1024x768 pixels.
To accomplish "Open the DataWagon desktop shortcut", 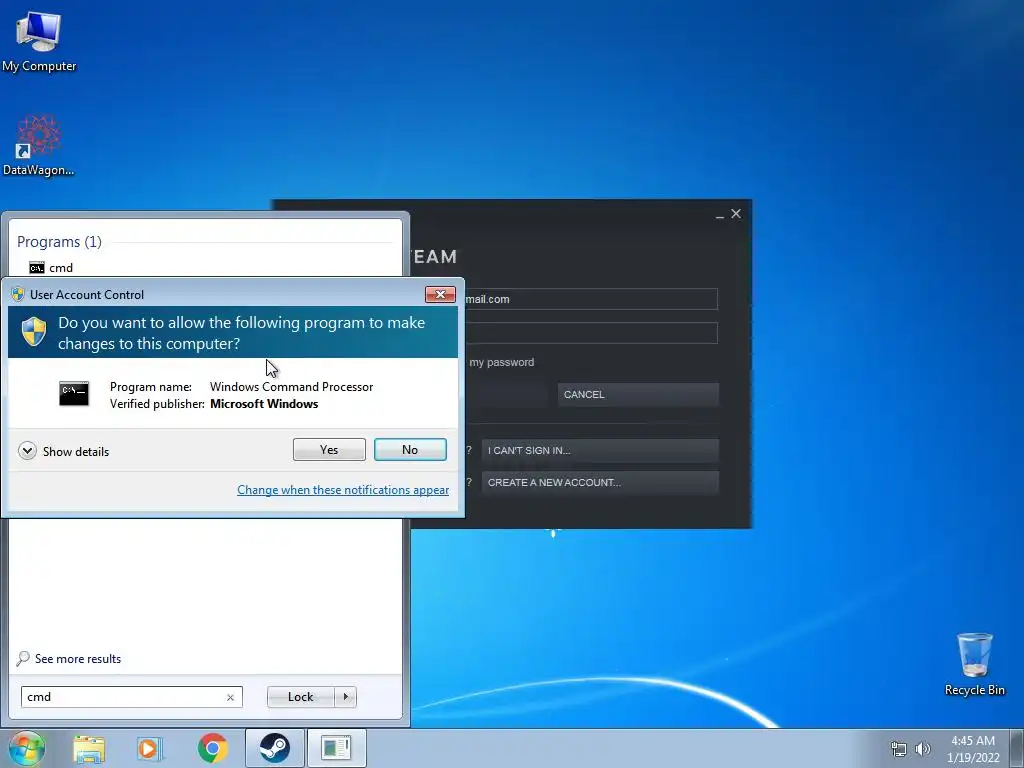I will click(39, 145).
